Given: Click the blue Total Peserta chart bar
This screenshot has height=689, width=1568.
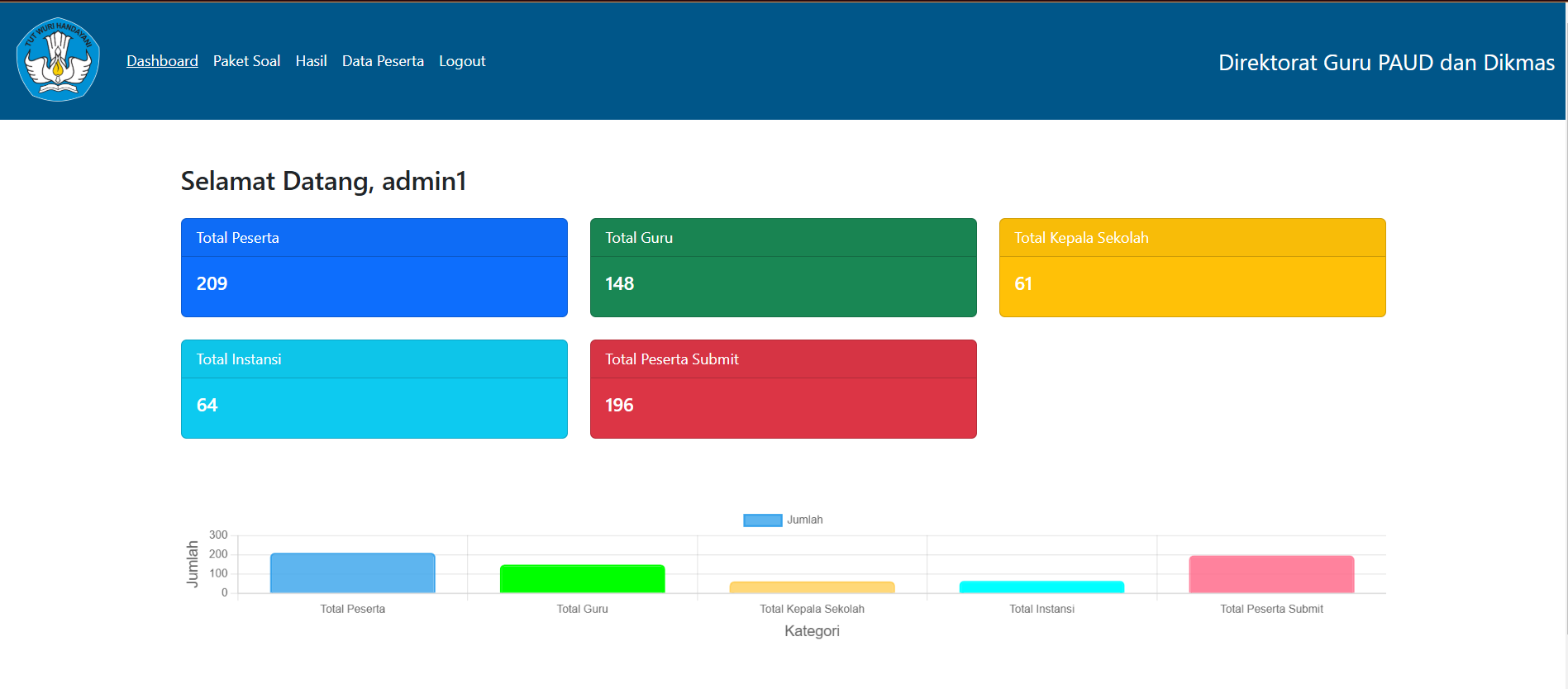Looking at the screenshot, I should [x=352, y=573].
